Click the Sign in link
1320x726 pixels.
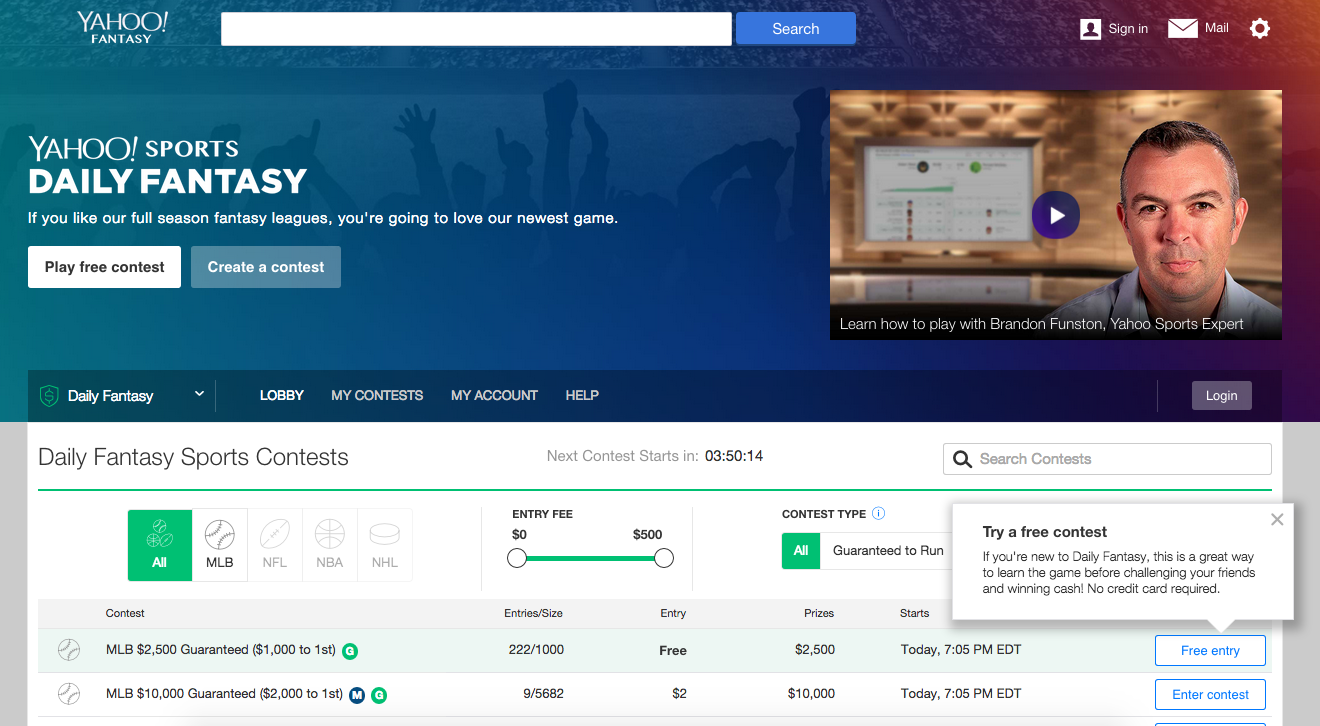click(x=1128, y=29)
